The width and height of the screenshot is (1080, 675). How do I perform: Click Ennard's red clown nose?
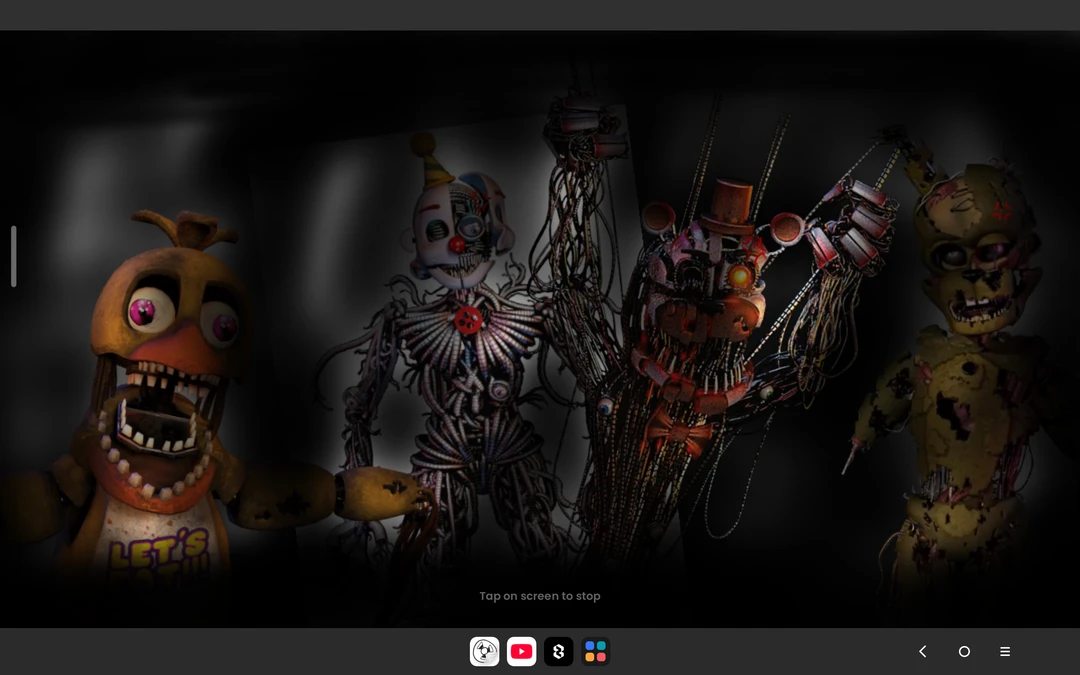point(456,244)
